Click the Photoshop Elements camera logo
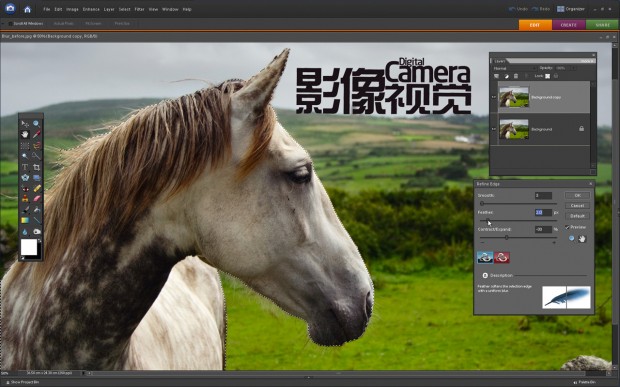This screenshot has height=387, width=620. click(10, 8)
